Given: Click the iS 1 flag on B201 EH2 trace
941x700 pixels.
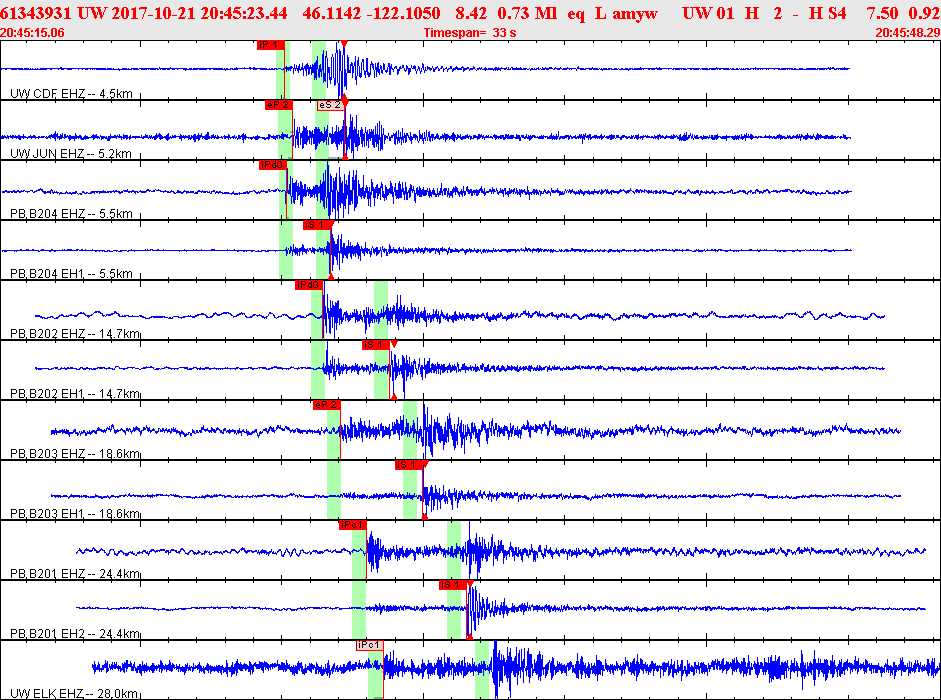Looking at the screenshot, I should pyautogui.click(x=452, y=585).
